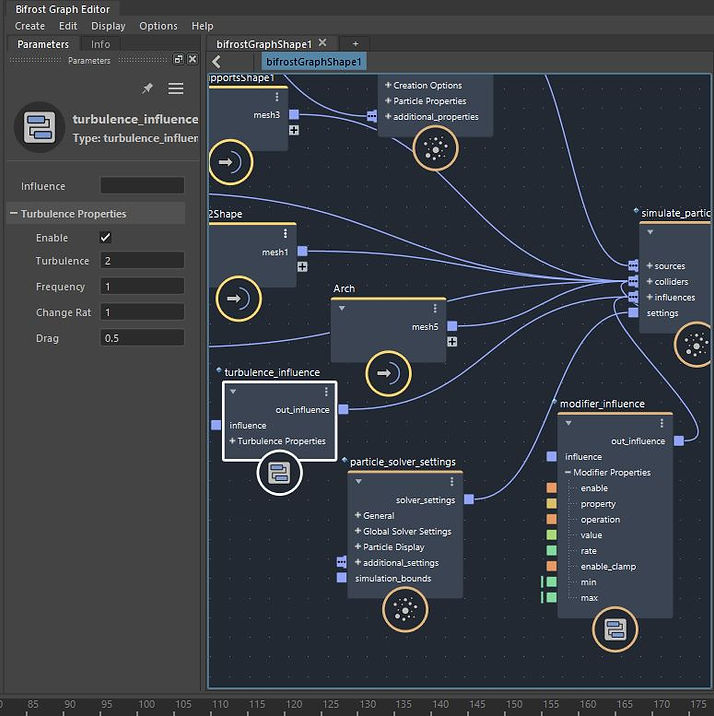Click the particle icon under Creation Options node
This screenshot has width=714, height=716.
(436, 148)
